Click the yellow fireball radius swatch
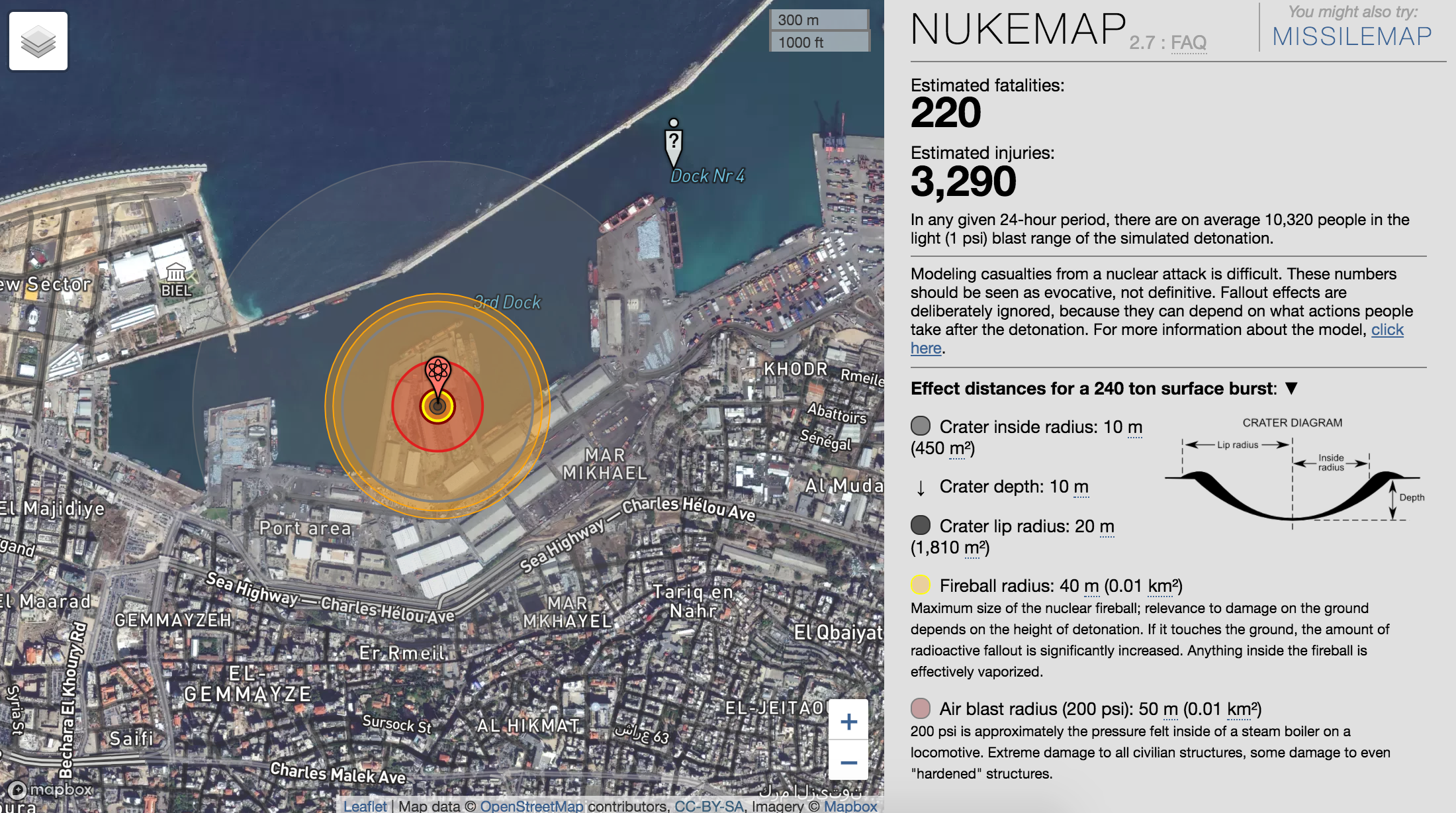The height and width of the screenshot is (813, 1456). pyautogui.click(x=921, y=585)
